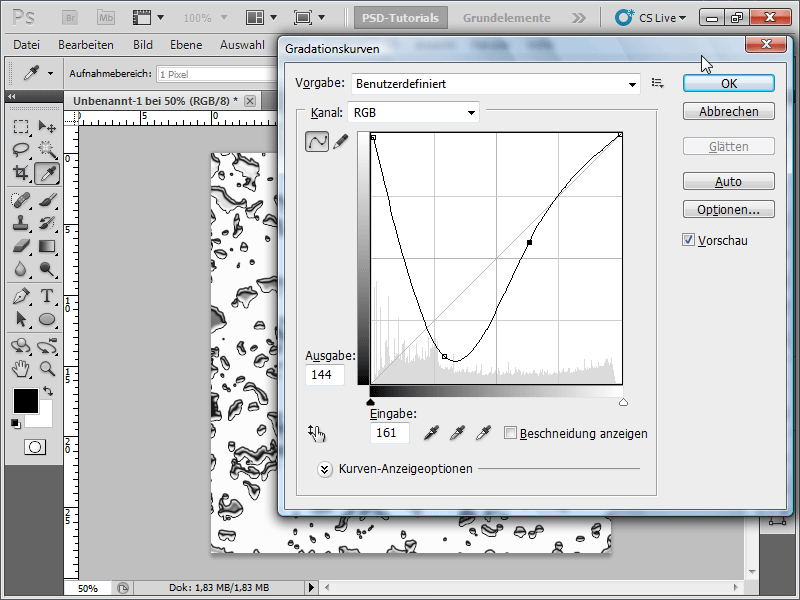Viewport: 800px width, 600px height.
Task: Select the Eraser tool
Action: (x=21, y=246)
